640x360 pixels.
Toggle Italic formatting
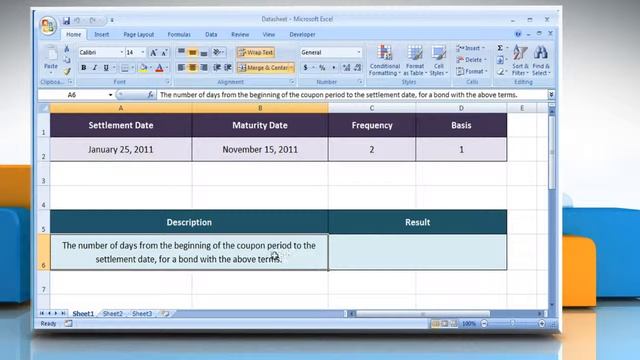click(95, 68)
